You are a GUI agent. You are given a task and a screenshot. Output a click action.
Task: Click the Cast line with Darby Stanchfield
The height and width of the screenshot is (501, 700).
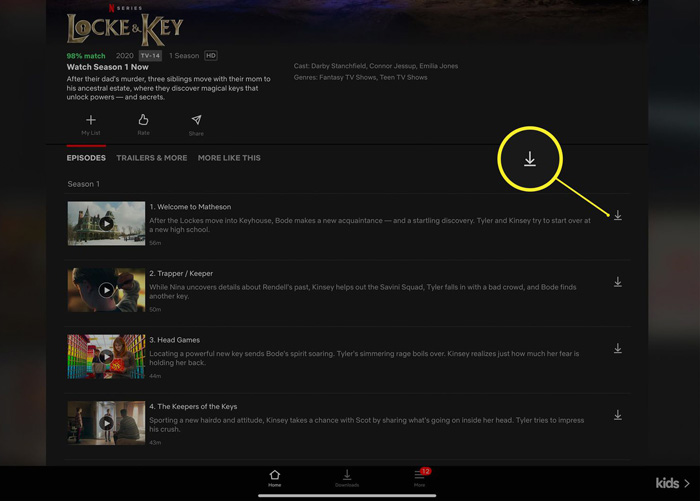[376, 66]
